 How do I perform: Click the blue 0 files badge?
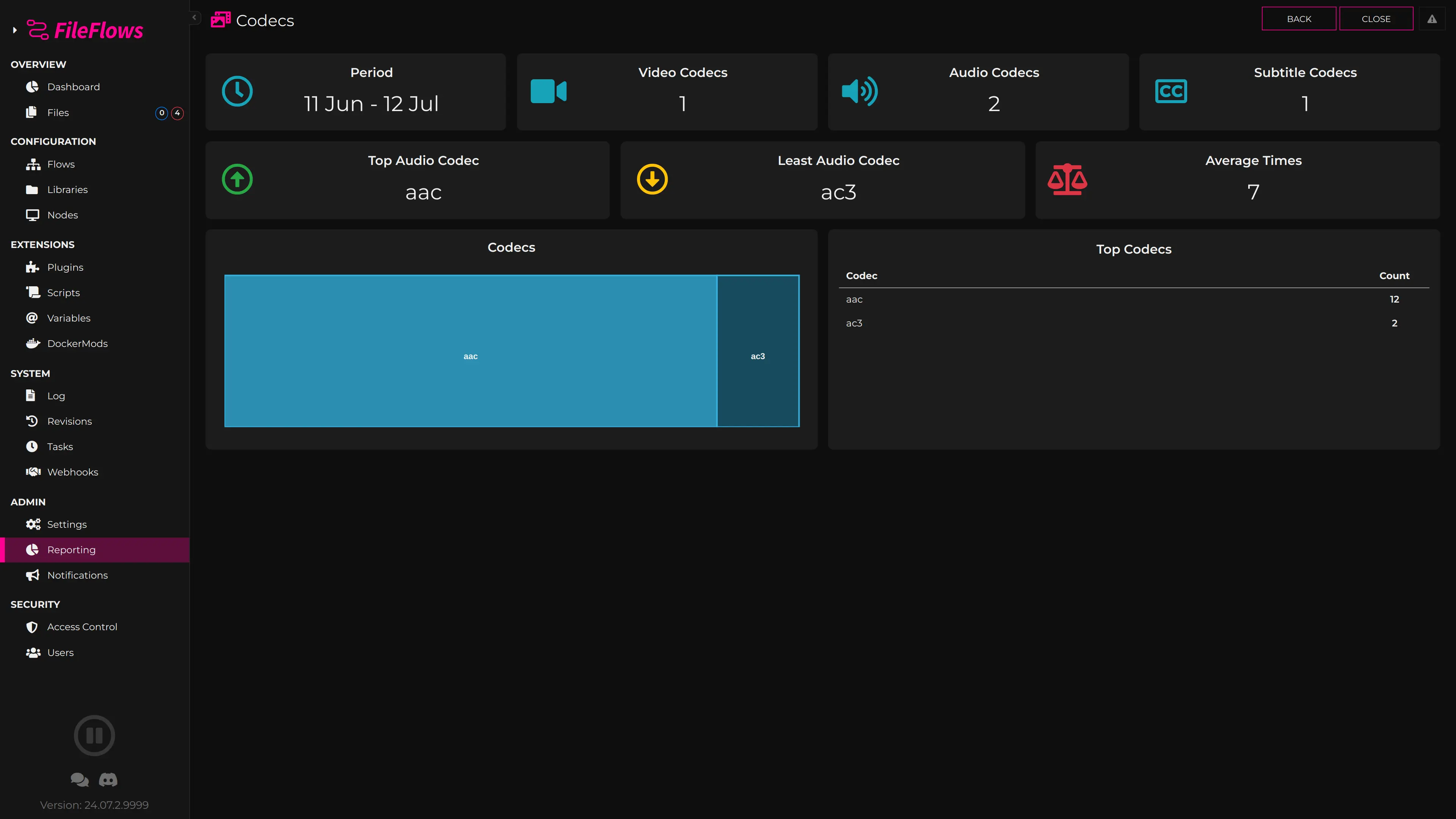pyautogui.click(x=162, y=113)
